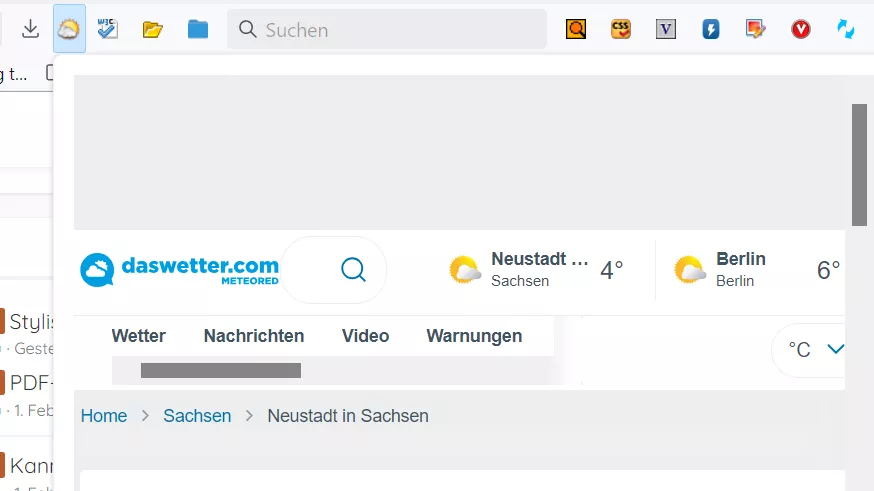This screenshot has width=874, height=491.
Task: Click in the Suchen search field
Action: click(x=387, y=29)
